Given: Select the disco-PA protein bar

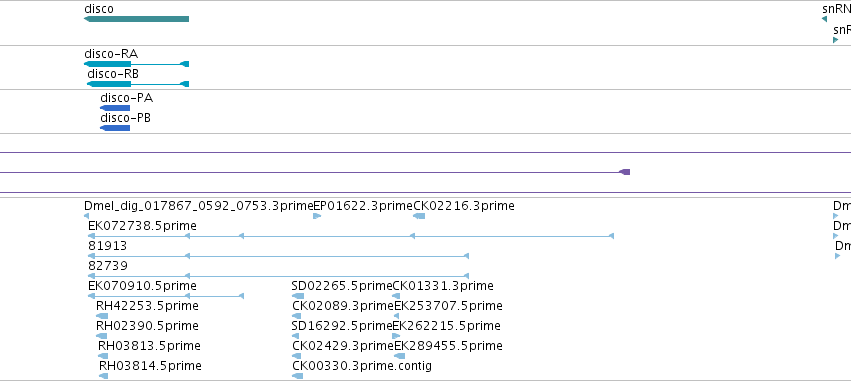Looking at the screenshot, I should click(115, 108).
